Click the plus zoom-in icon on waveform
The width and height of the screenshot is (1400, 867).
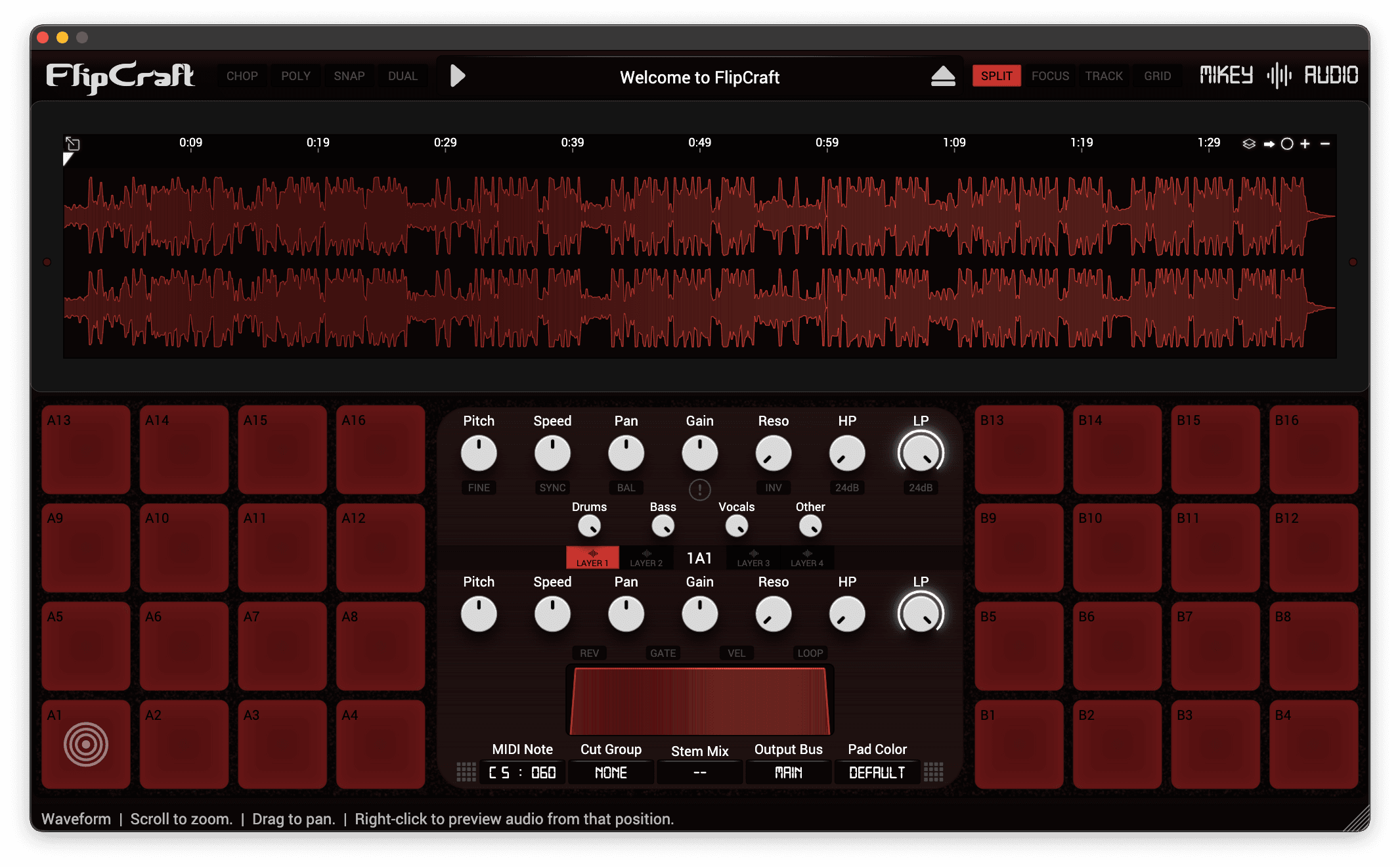[x=1305, y=143]
